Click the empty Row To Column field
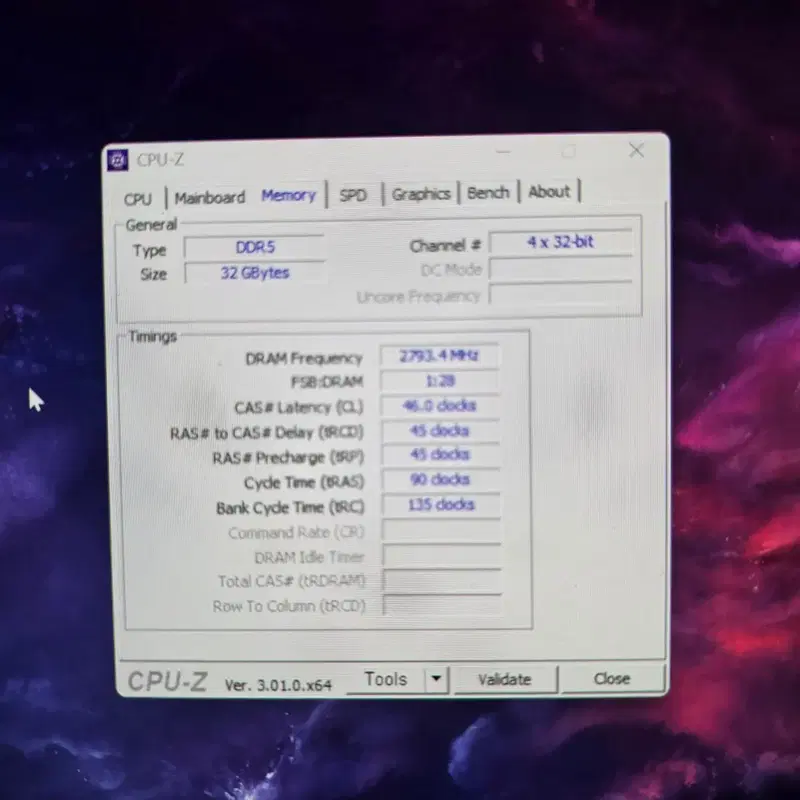Viewport: 800px width, 800px height. point(443,605)
